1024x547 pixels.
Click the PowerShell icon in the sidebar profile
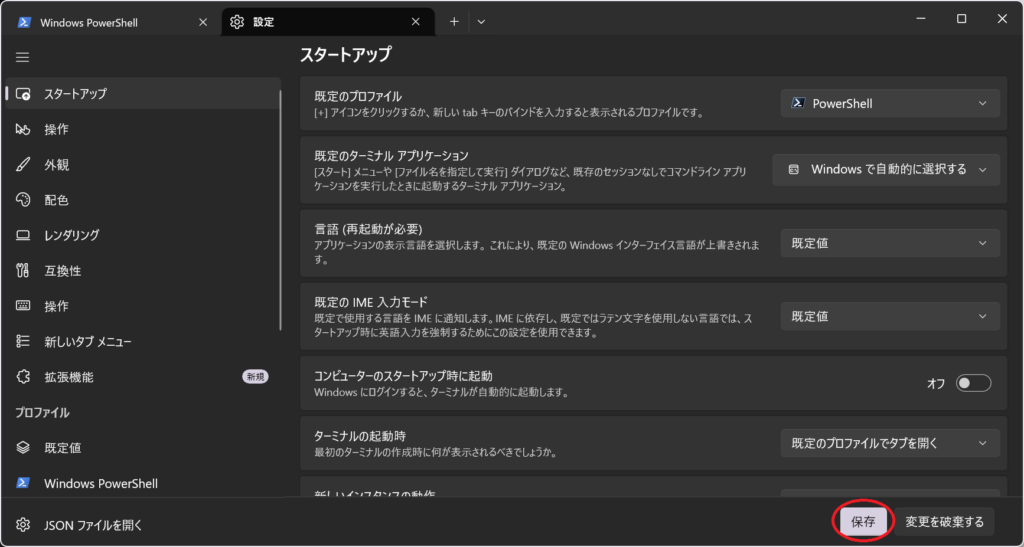click(x=23, y=483)
